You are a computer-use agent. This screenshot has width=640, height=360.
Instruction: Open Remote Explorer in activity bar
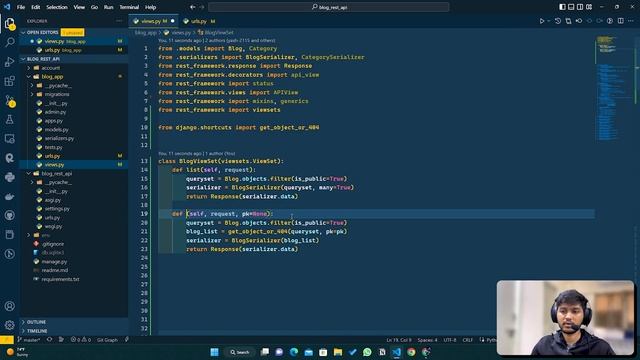[x=9, y=139]
